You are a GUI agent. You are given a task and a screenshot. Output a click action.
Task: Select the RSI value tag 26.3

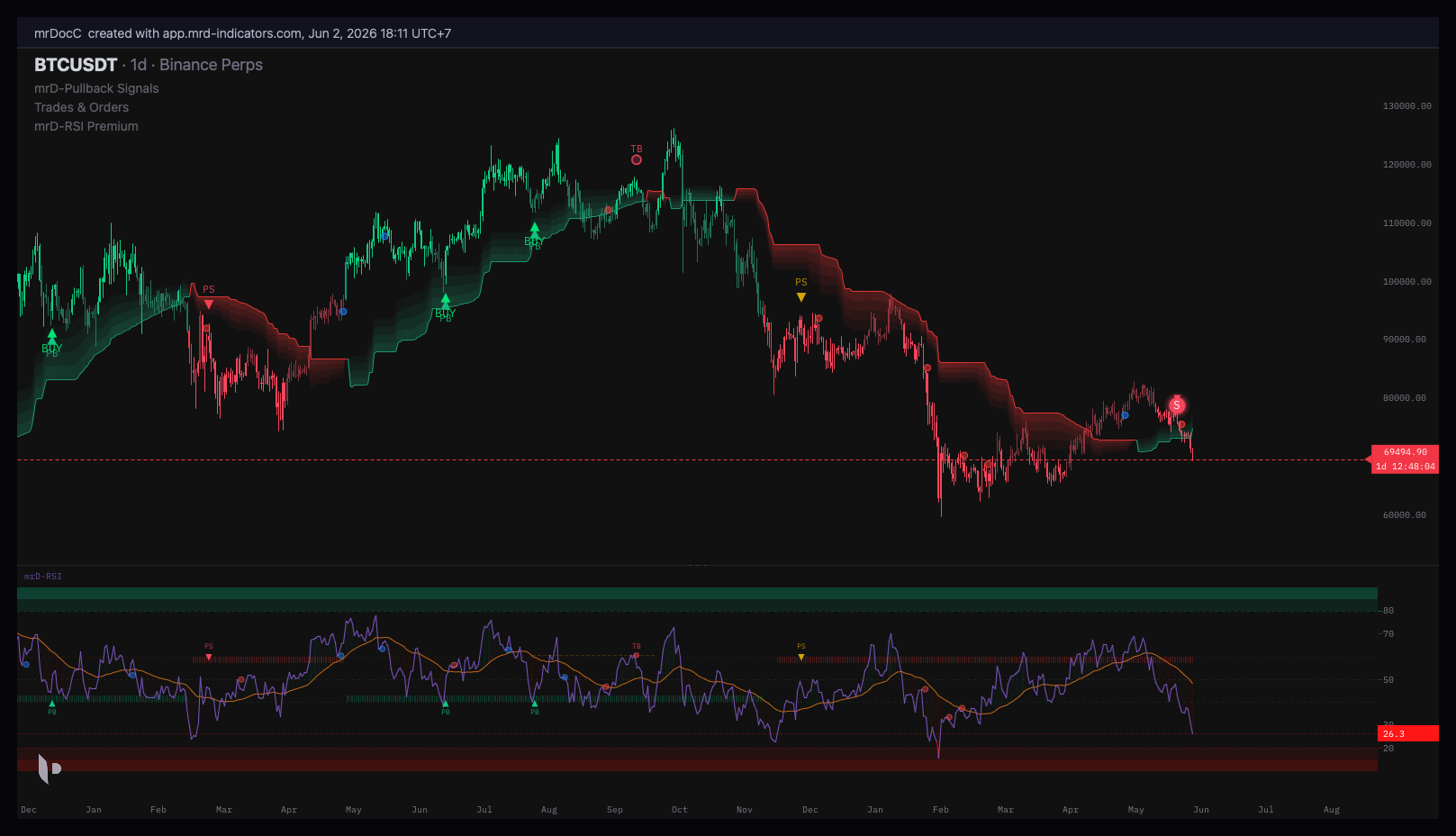pos(1408,734)
